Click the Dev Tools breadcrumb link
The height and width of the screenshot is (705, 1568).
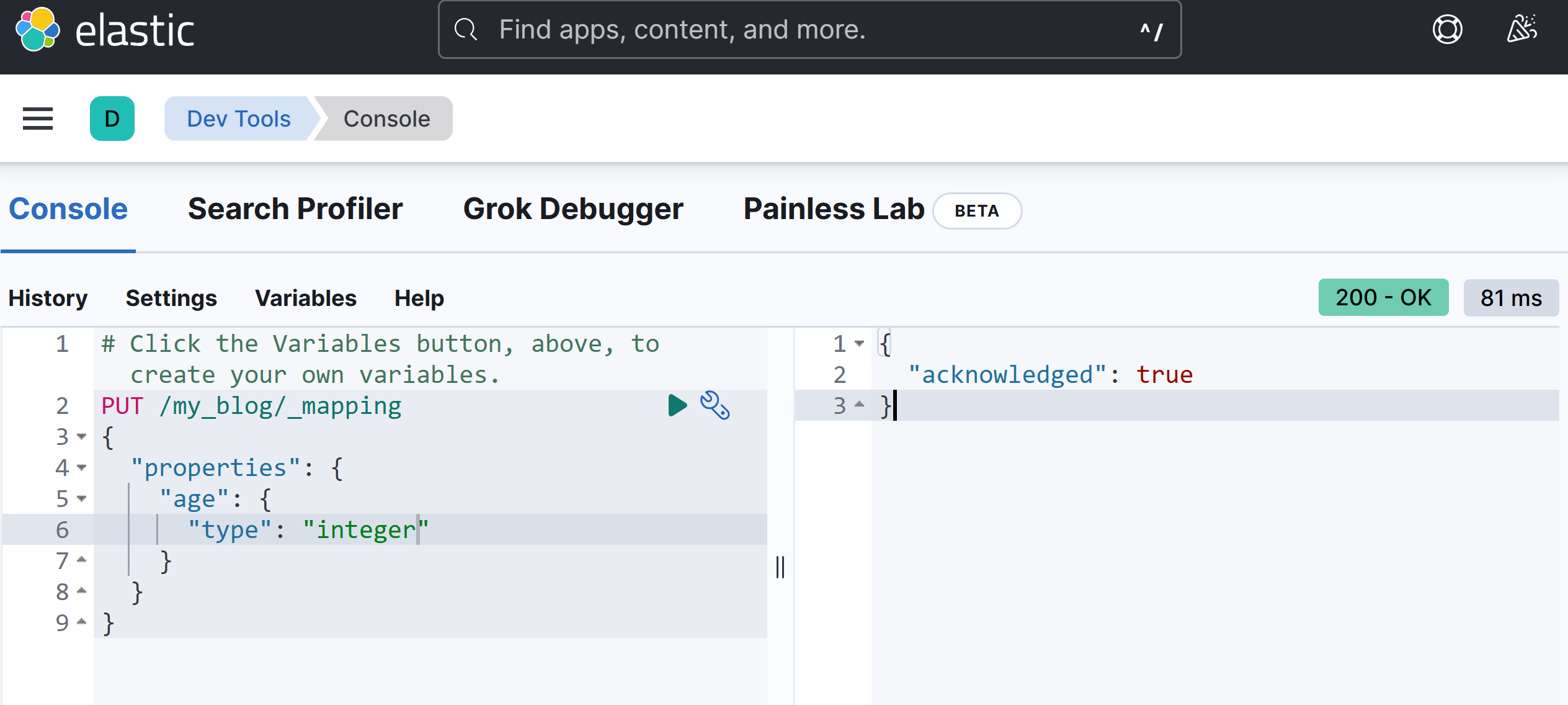[239, 119]
